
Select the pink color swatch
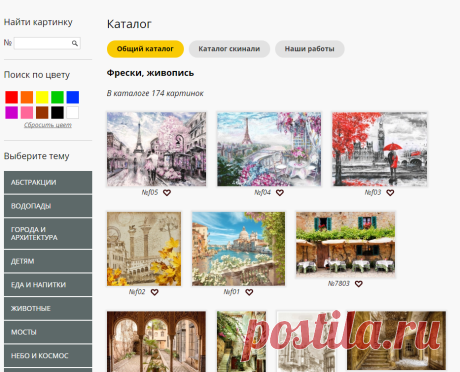coord(27,113)
